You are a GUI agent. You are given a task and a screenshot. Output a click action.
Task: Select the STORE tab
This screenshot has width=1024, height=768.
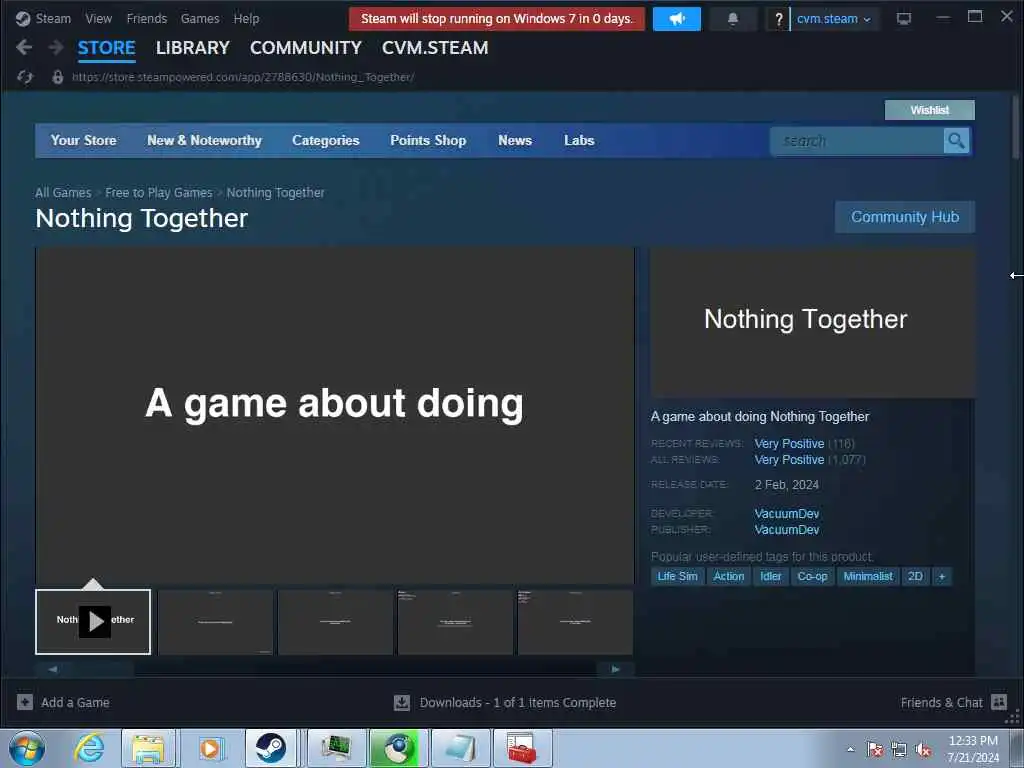106,48
